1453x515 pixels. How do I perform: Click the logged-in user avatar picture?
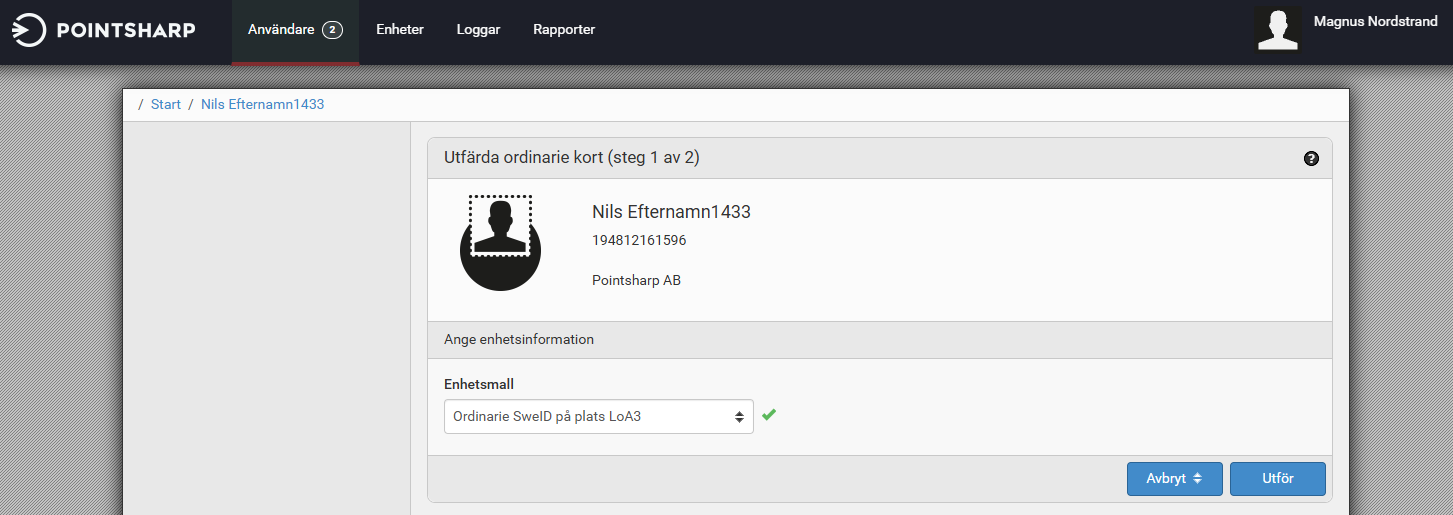pyautogui.click(x=1277, y=29)
